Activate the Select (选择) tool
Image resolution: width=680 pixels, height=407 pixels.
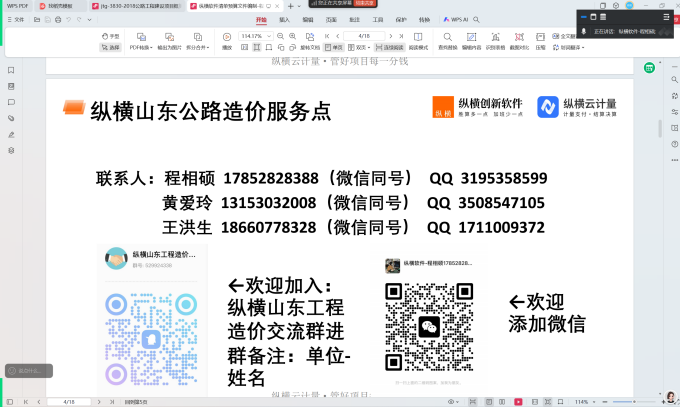[x=110, y=47]
